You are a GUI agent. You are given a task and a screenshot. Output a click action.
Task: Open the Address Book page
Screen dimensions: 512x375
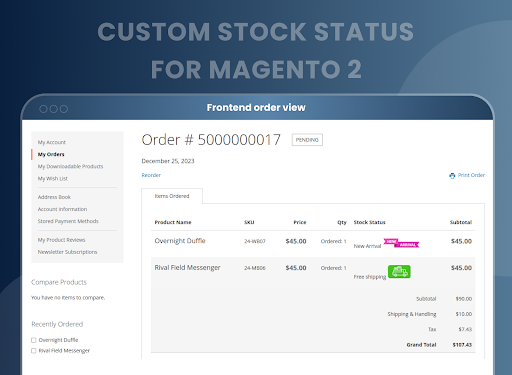54,197
